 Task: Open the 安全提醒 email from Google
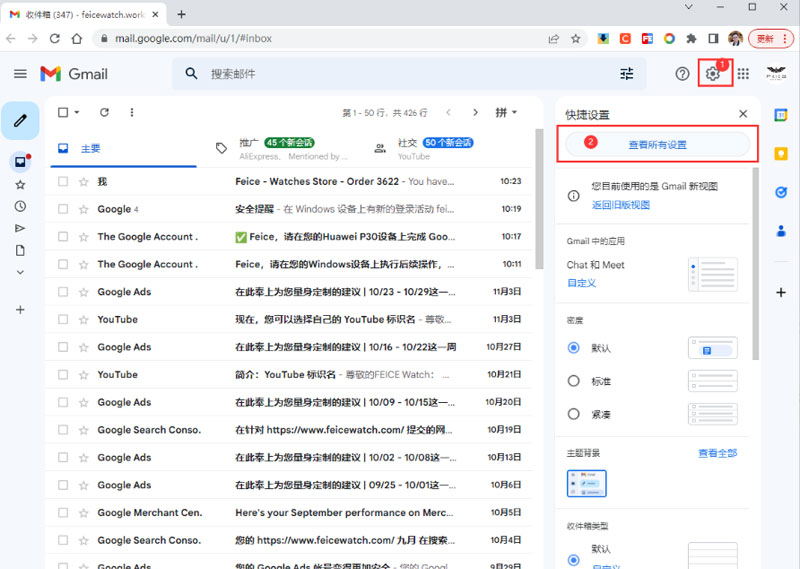(289, 209)
